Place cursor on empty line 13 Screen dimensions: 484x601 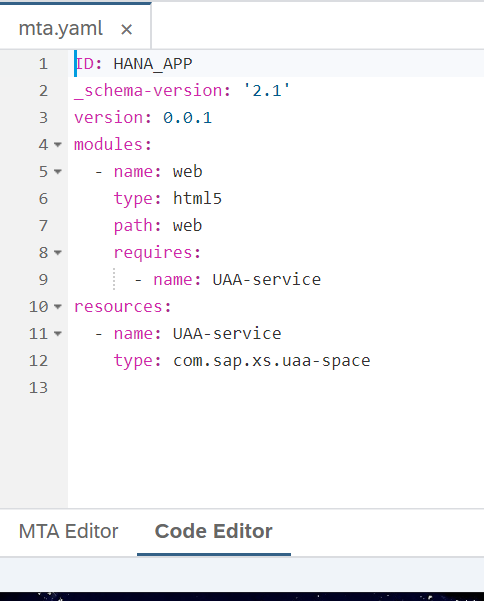[x=276, y=388]
